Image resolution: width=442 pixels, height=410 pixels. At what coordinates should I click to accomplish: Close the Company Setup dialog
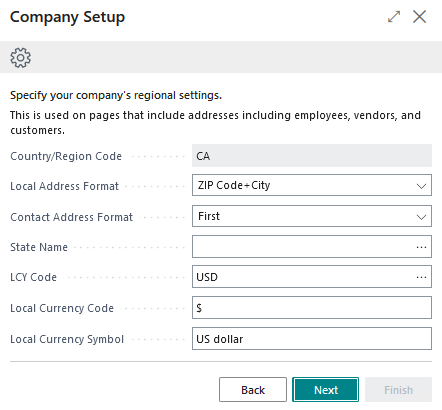419,16
